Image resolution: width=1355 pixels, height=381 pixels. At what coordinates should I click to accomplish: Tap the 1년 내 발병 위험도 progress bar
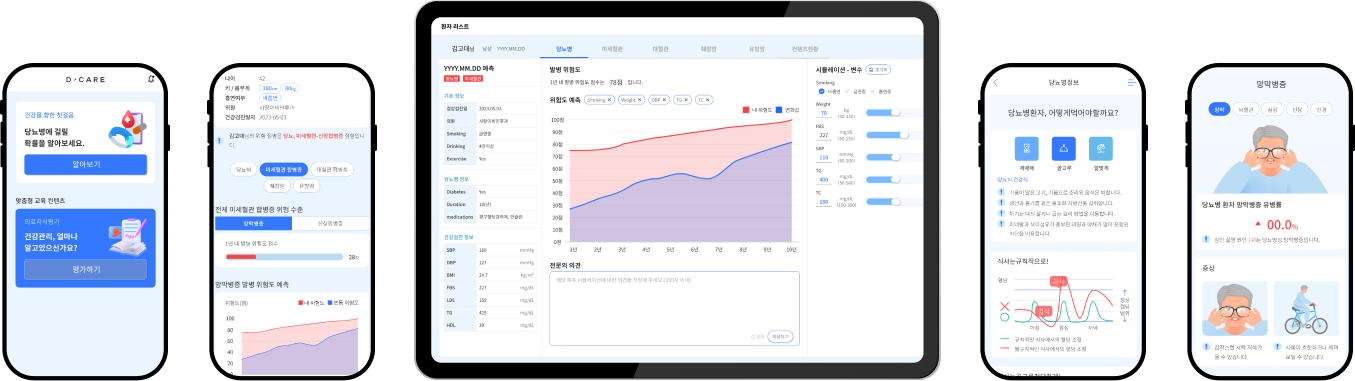pyautogui.click(x=284, y=258)
